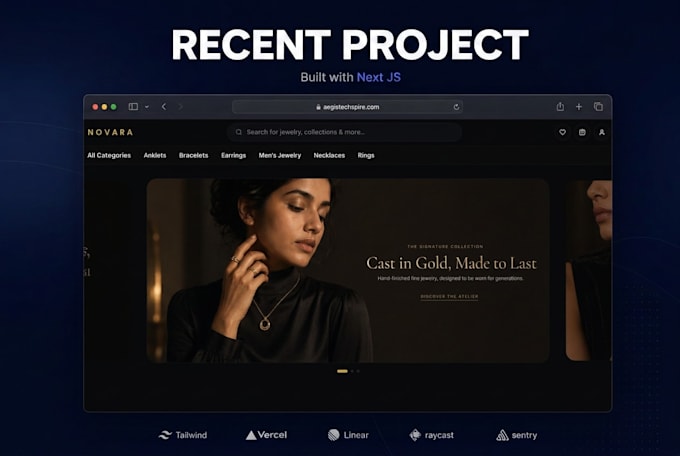Show the tab overview icon
Screen dimensions: 680x456
point(598,107)
